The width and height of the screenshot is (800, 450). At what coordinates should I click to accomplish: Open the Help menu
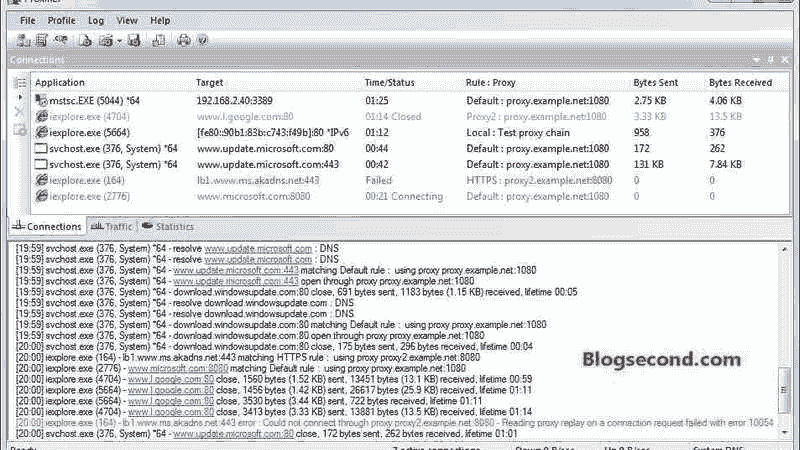click(x=160, y=20)
